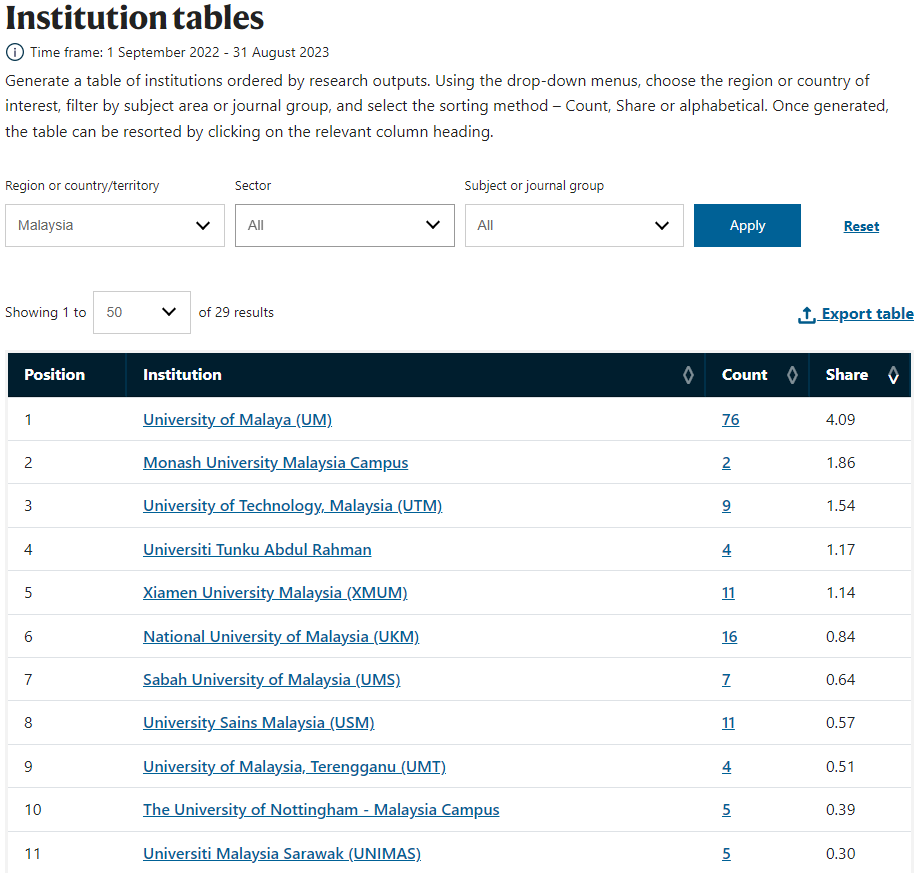Toggle alphabetical sorting via Institution column header
The width and height of the screenshot is (919, 873).
182,375
